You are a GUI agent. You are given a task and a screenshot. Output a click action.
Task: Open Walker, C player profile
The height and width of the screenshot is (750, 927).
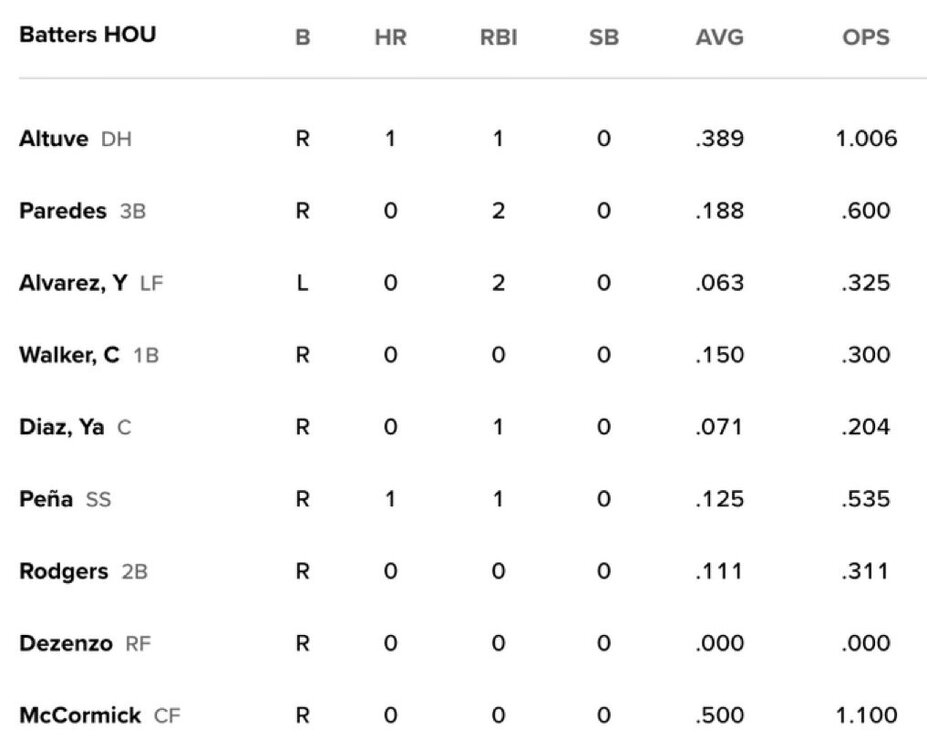(x=70, y=355)
